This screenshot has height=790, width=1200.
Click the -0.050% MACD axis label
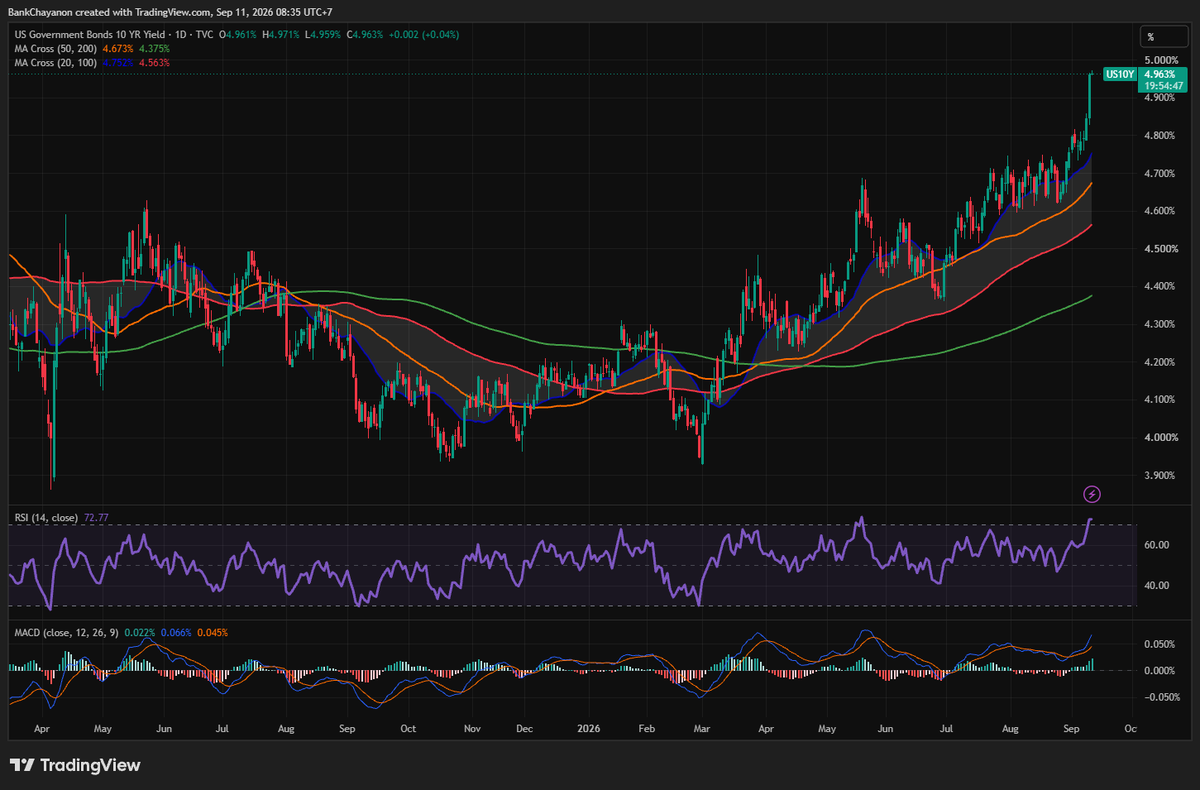(1163, 697)
